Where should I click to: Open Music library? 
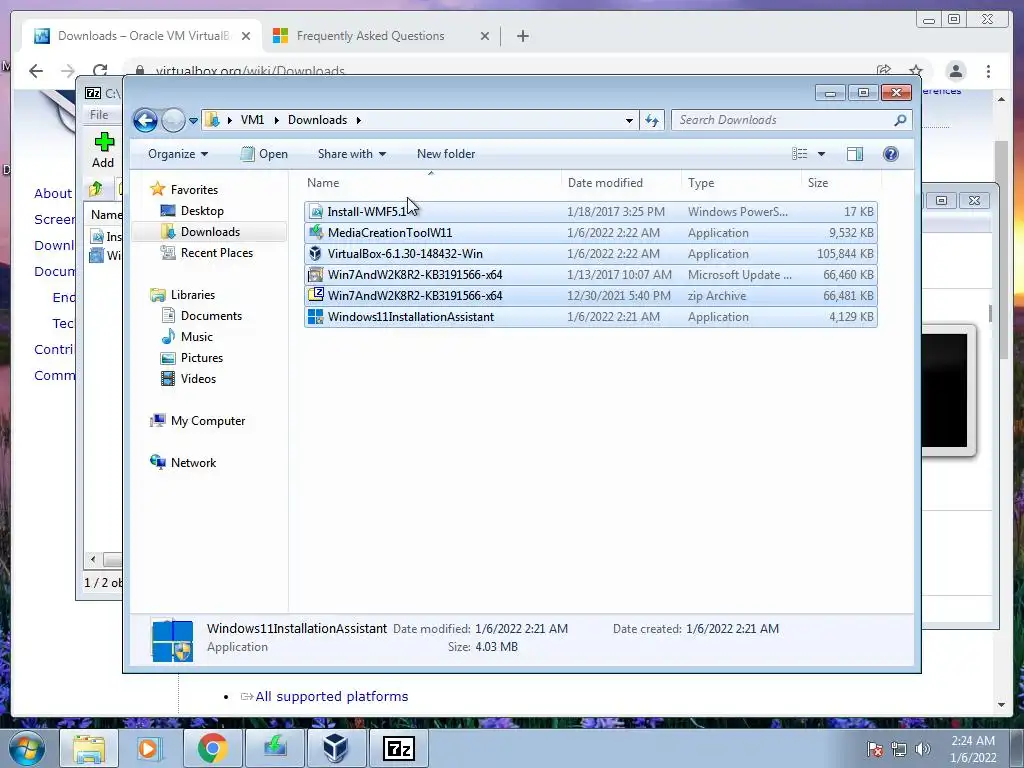(x=197, y=337)
